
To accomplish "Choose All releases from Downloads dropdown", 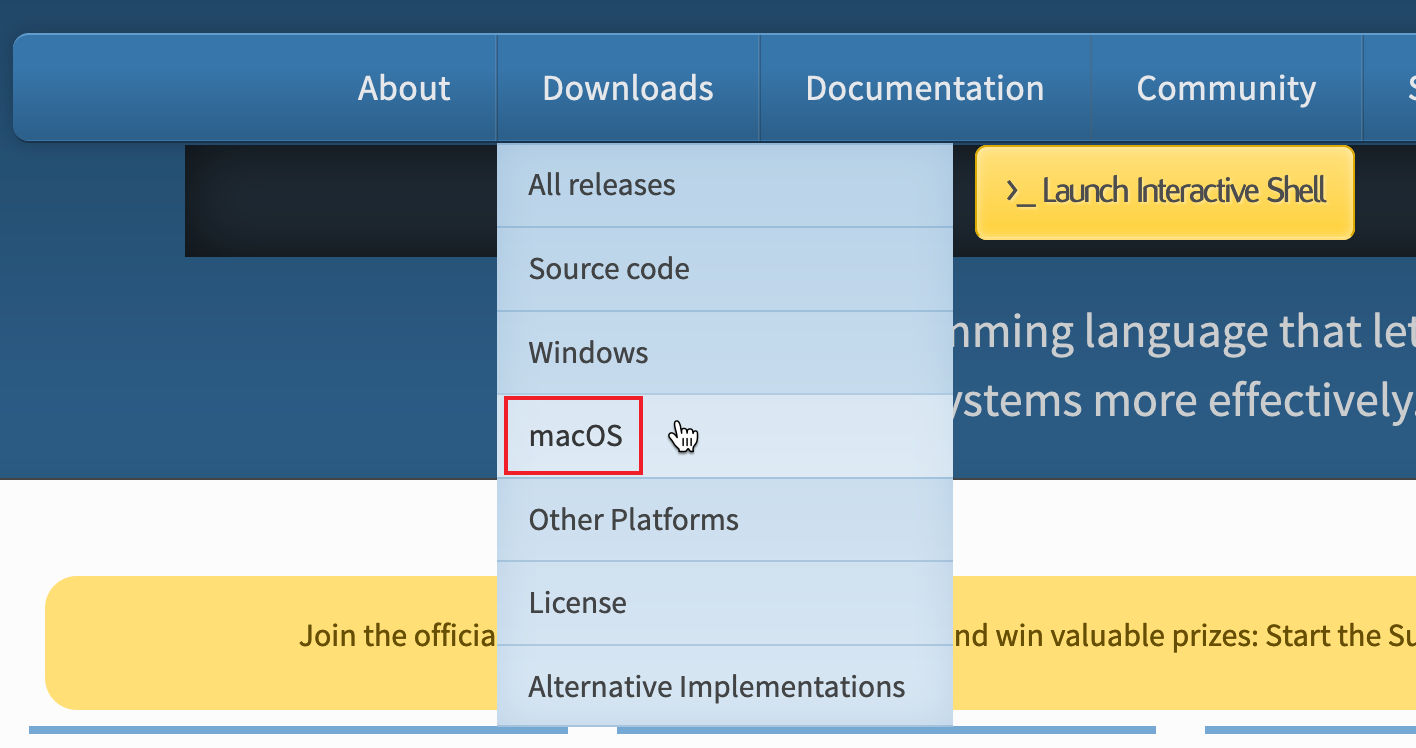I will click(x=602, y=185).
